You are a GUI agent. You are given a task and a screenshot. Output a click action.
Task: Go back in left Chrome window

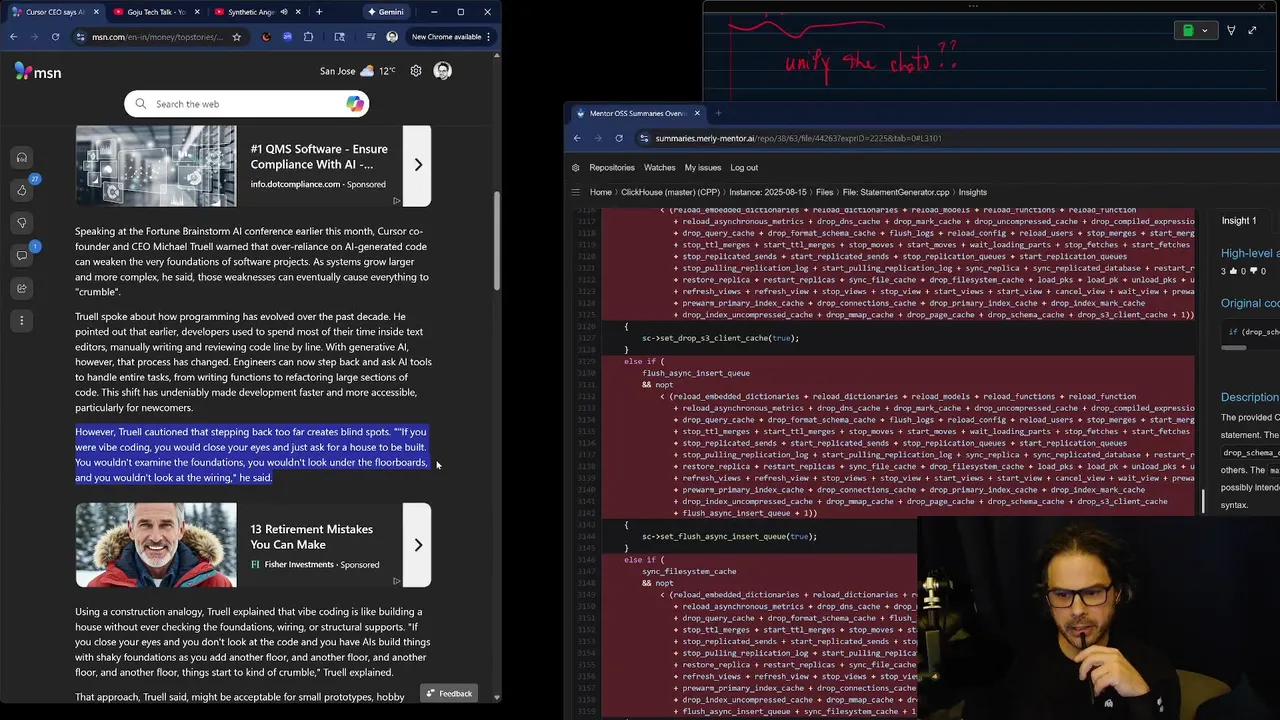13,37
